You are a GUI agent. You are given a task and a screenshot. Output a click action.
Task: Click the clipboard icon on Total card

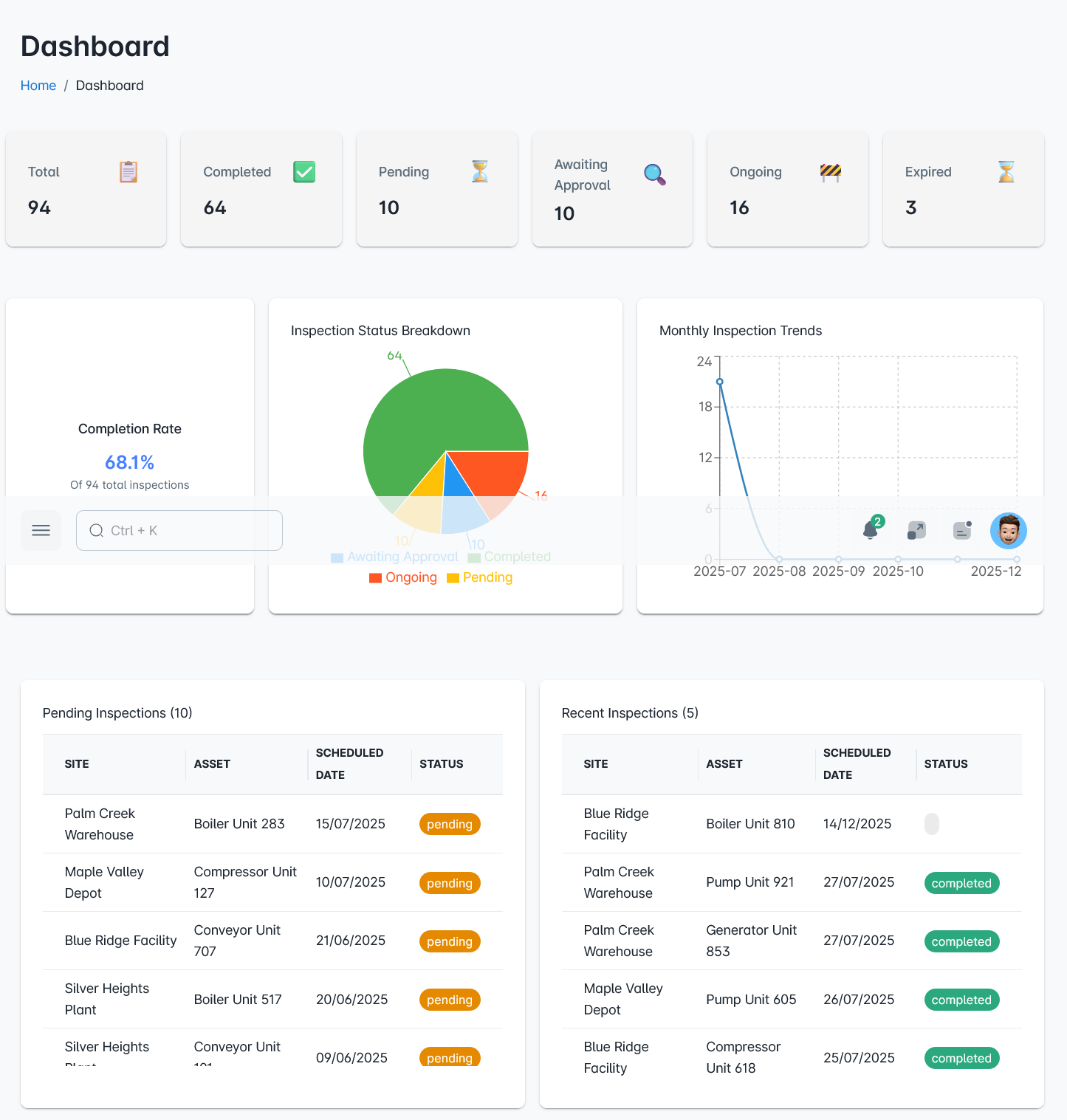pyautogui.click(x=128, y=172)
